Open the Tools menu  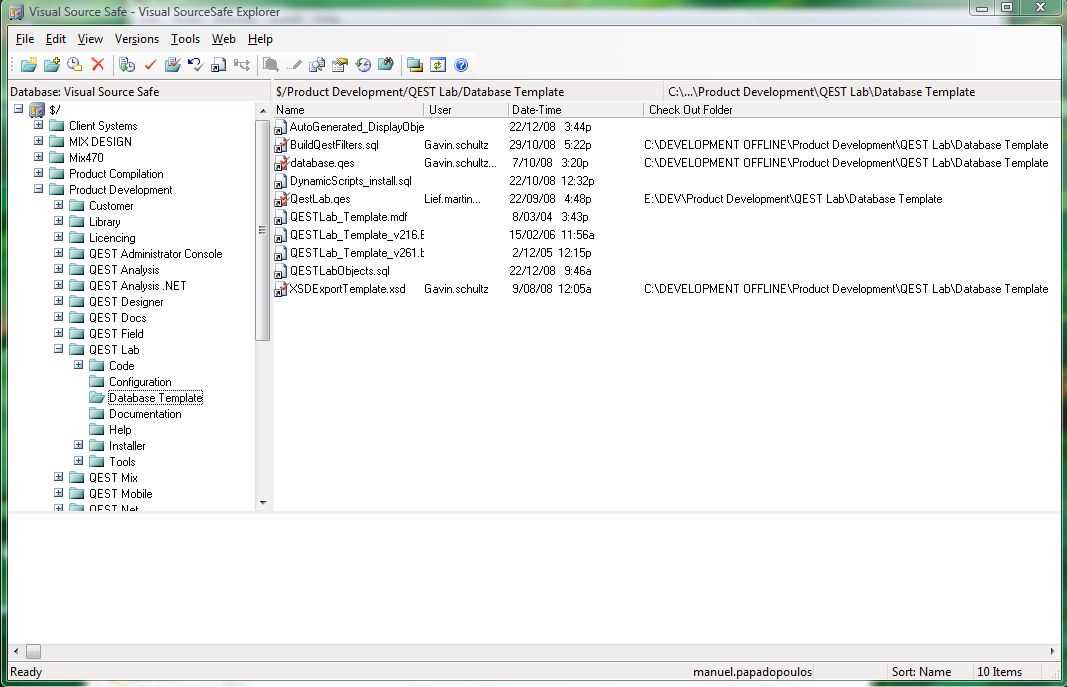[x=185, y=39]
